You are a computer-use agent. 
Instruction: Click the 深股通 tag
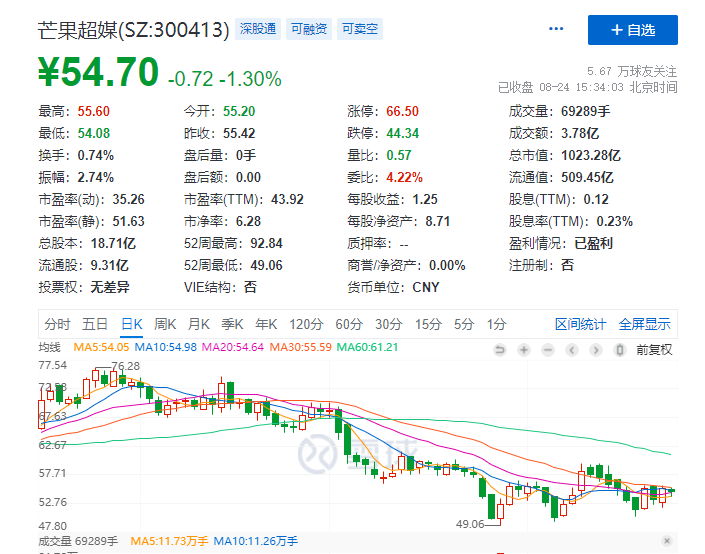[258, 29]
